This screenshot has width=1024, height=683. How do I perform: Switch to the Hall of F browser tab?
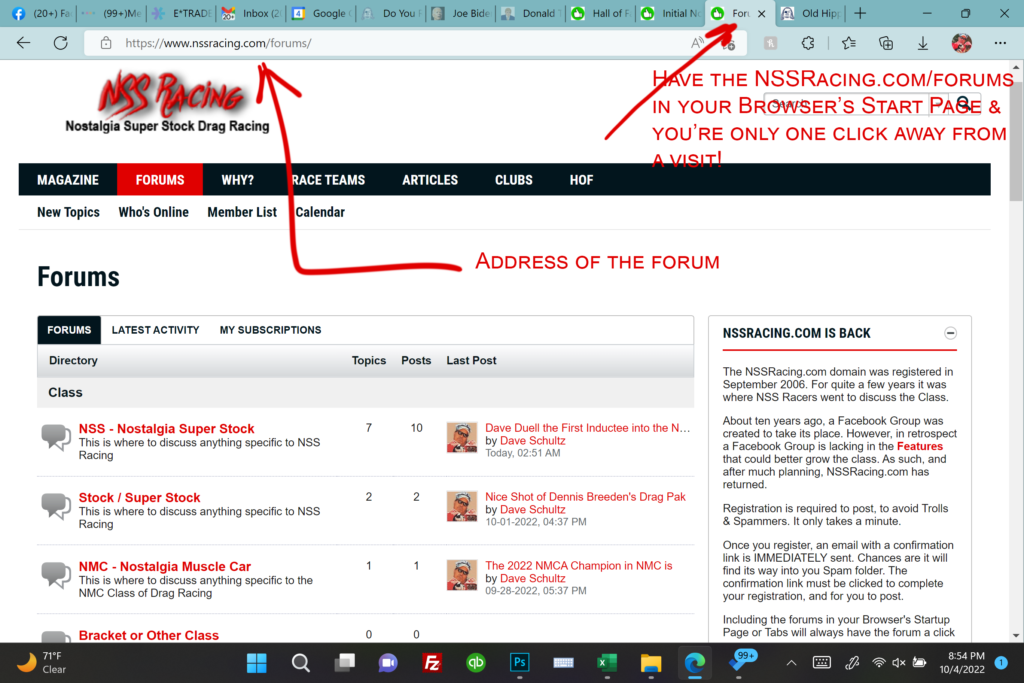coord(601,13)
